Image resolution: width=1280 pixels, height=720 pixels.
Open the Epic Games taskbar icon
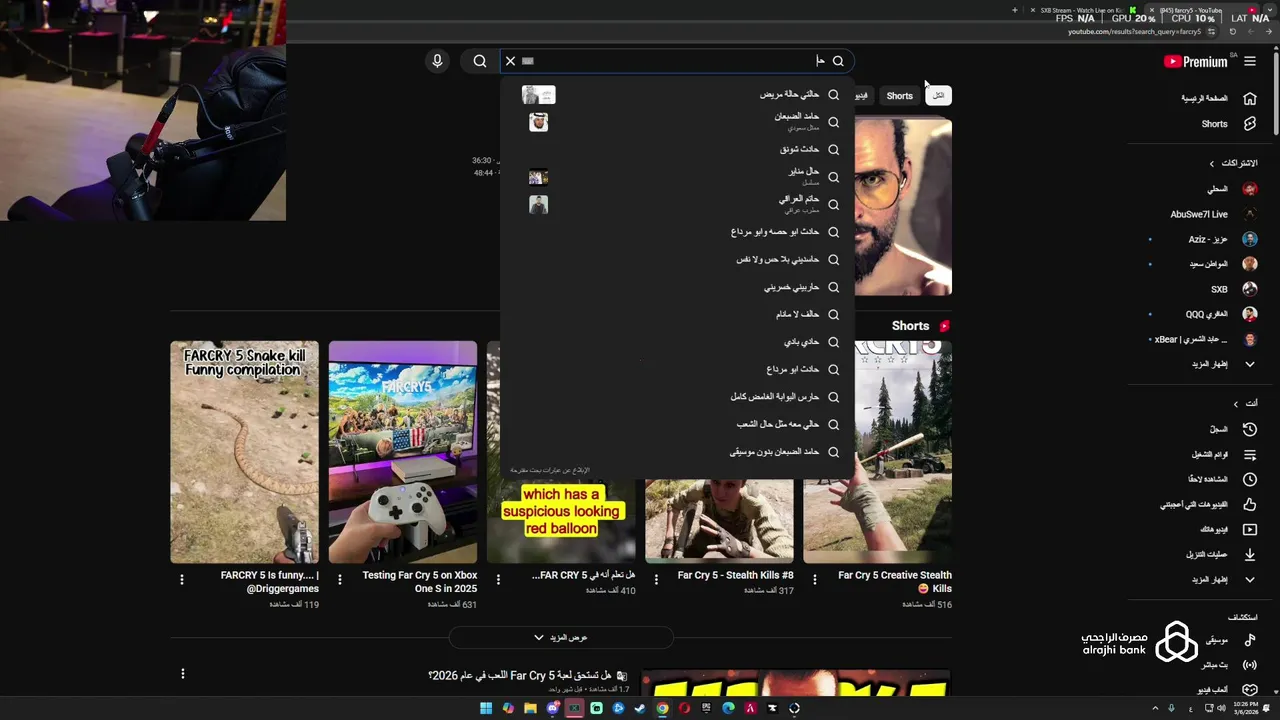[706, 708]
